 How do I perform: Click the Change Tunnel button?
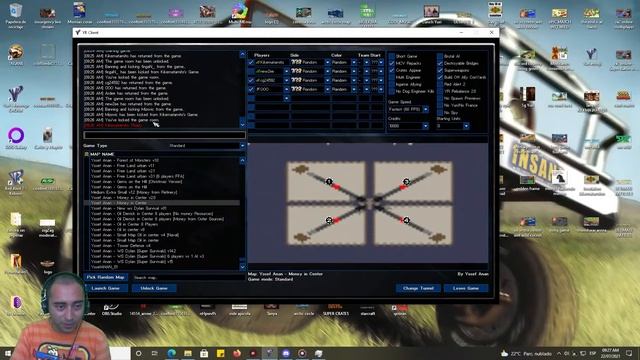(x=418, y=288)
